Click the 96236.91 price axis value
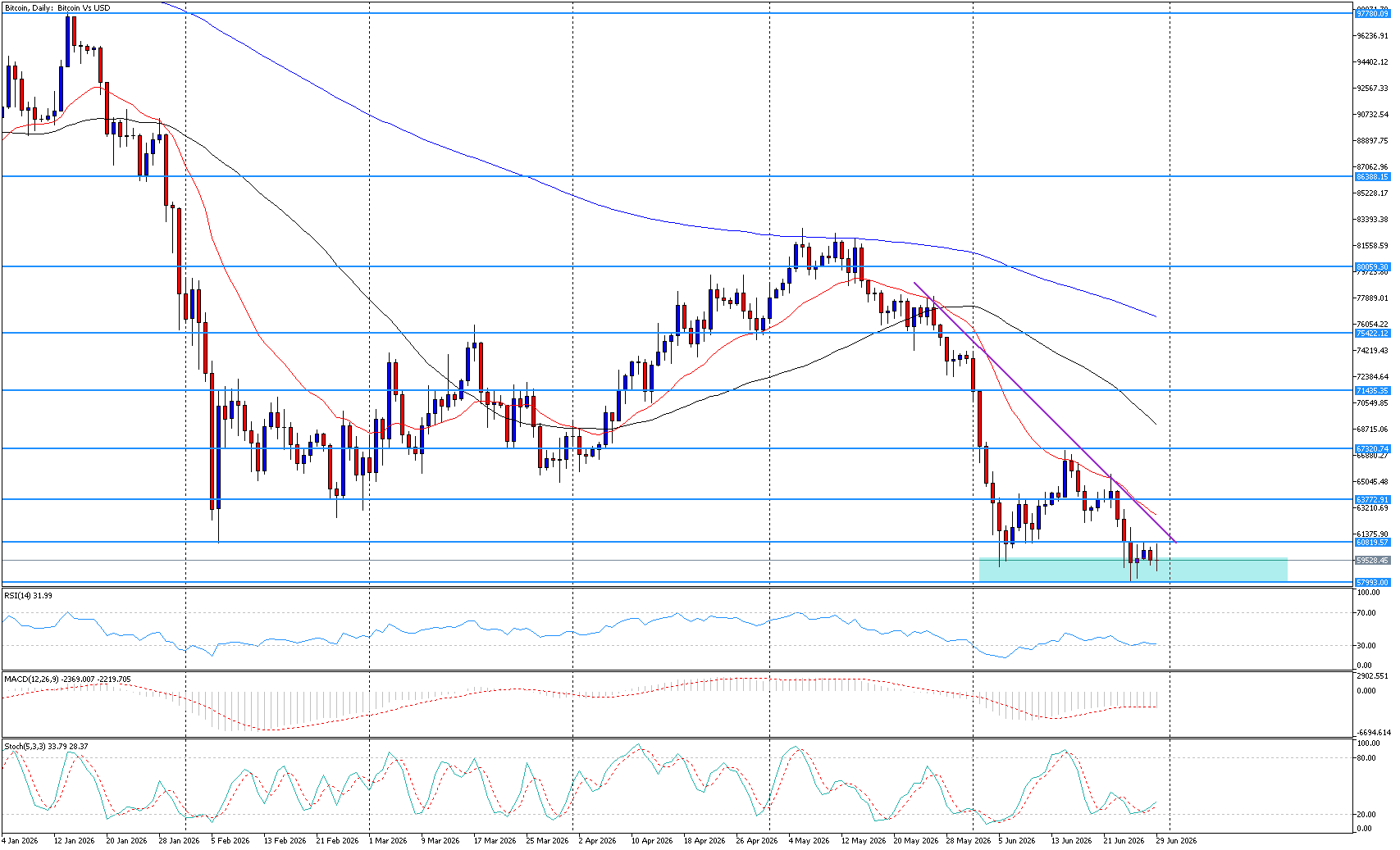 pos(1372,36)
